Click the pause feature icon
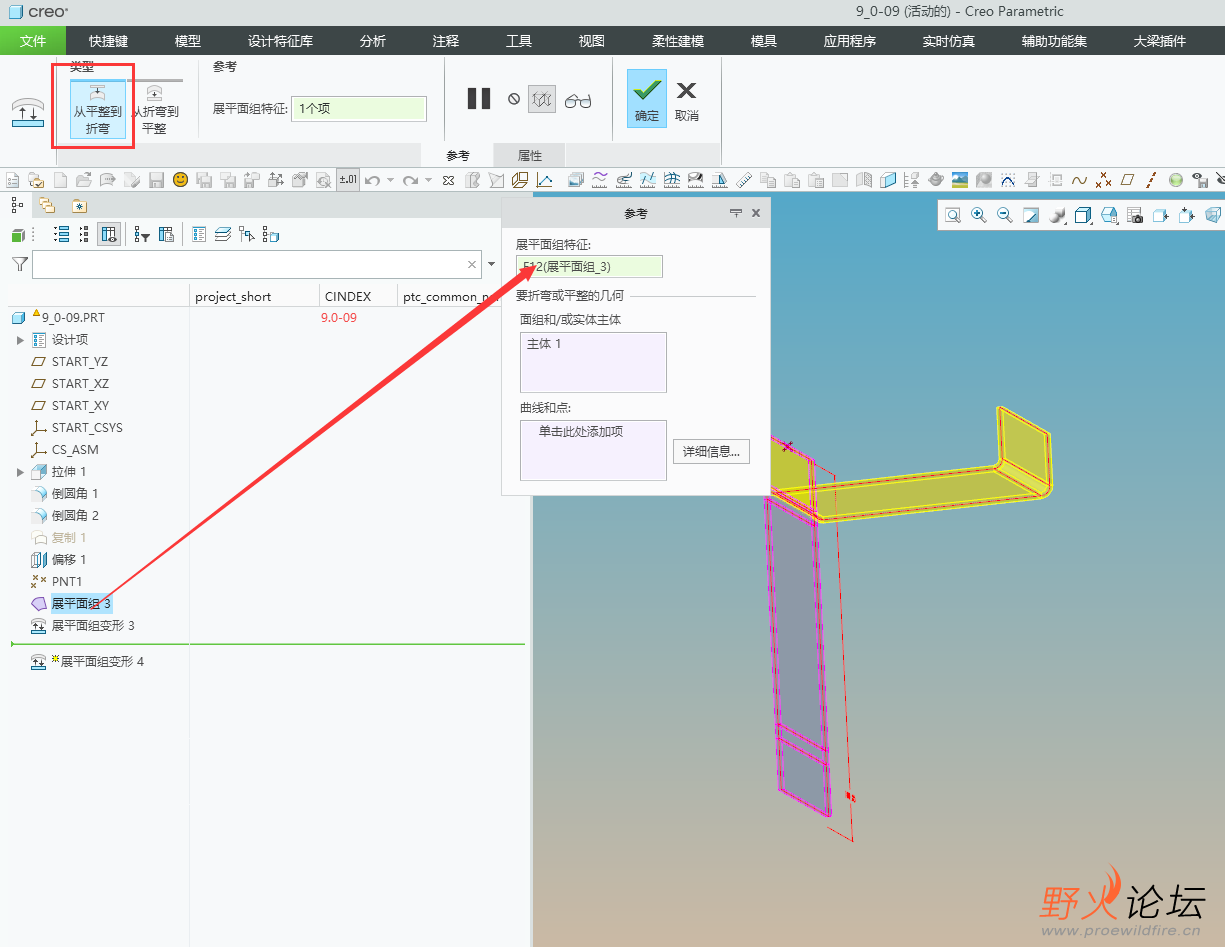Image resolution: width=1225 pixels, height=947 pixels. (479, 99)
